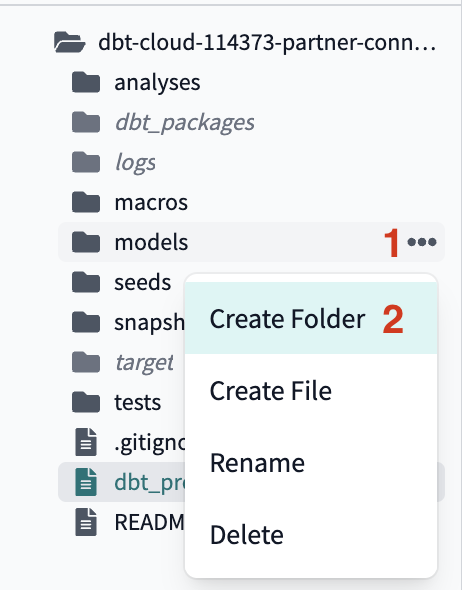
Task: Expand the models folder label
Action: coord(151,242)
